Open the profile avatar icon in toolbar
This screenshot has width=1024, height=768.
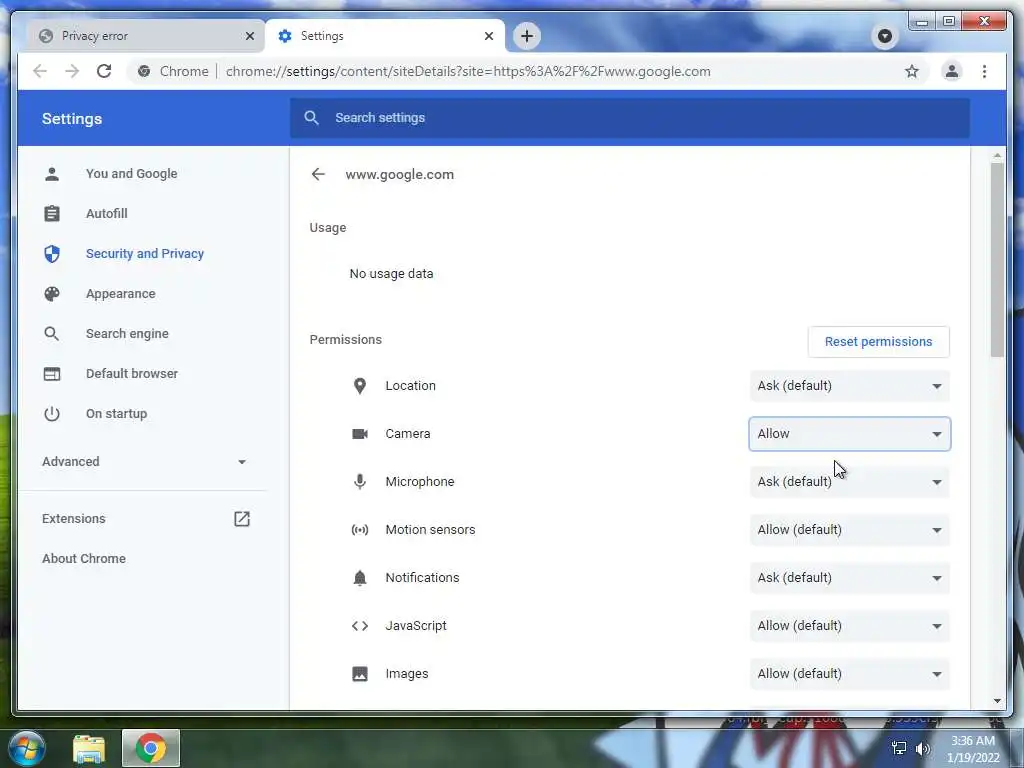coord(952,71)
